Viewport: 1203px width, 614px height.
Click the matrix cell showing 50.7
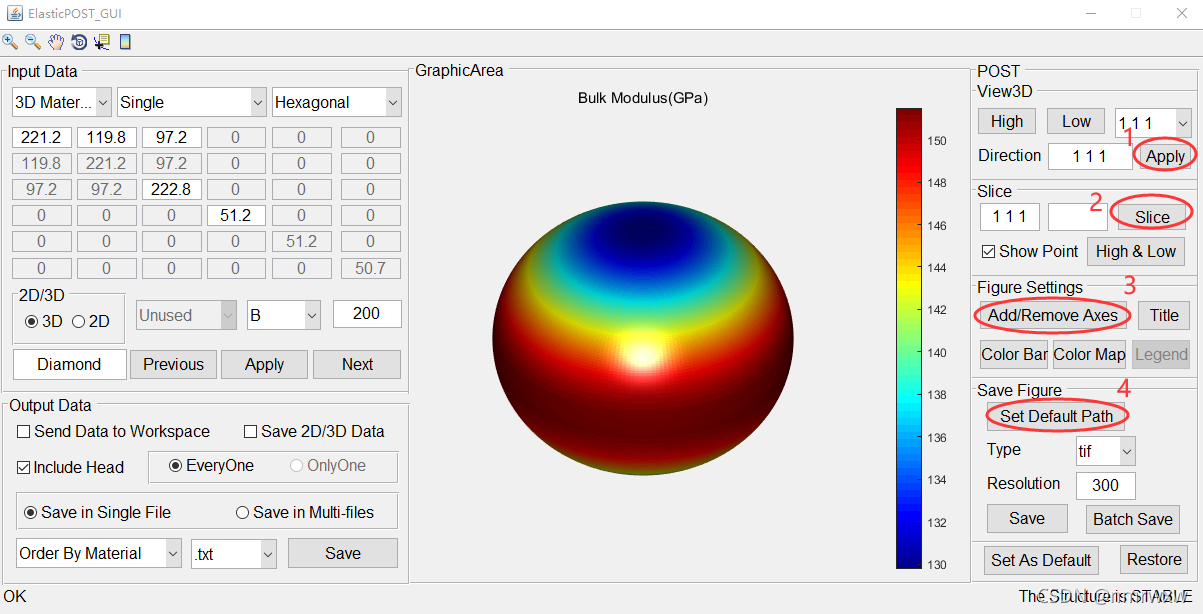click(x=370, y=268)
